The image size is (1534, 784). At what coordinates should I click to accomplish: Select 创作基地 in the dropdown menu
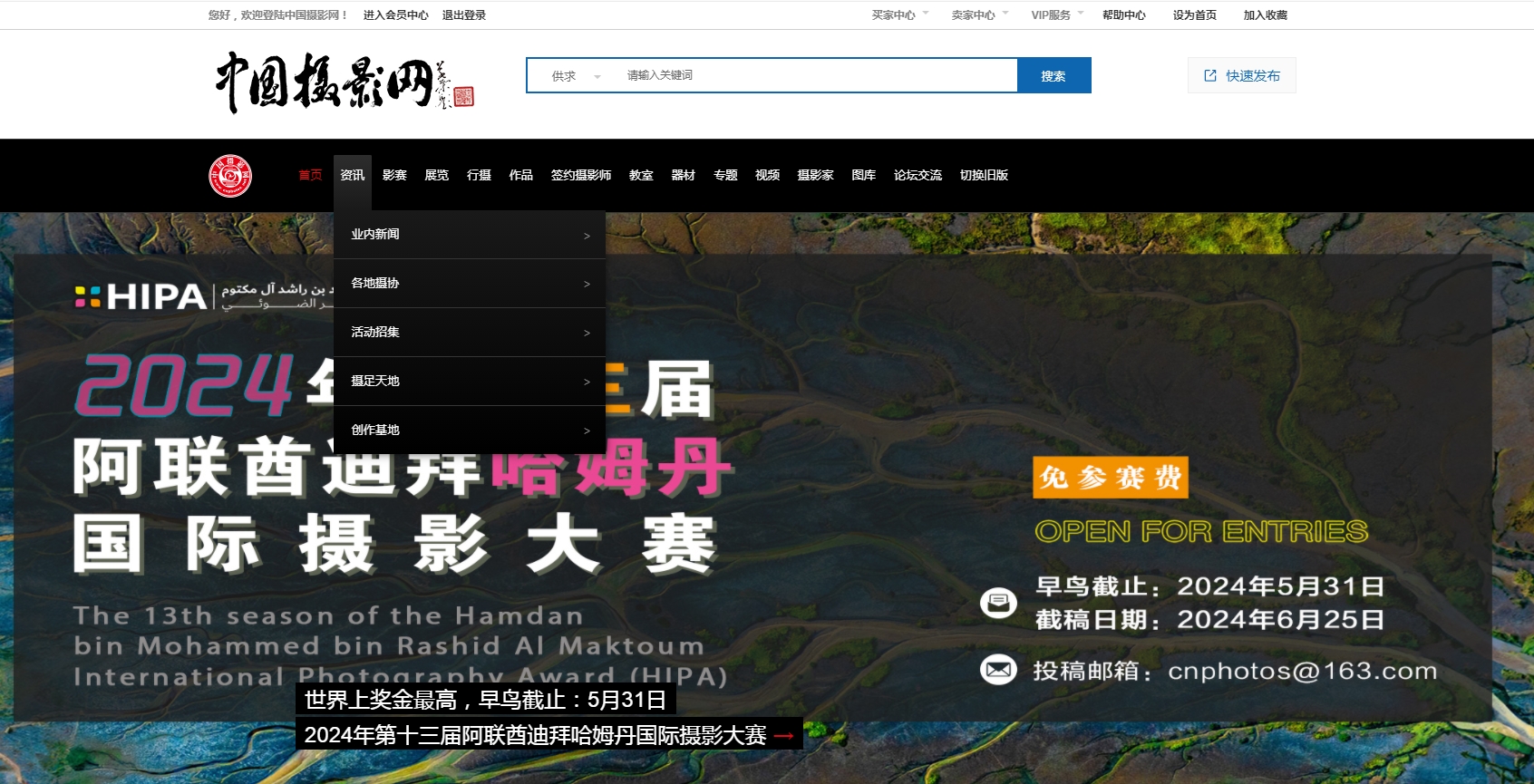[x=470, y=431]
